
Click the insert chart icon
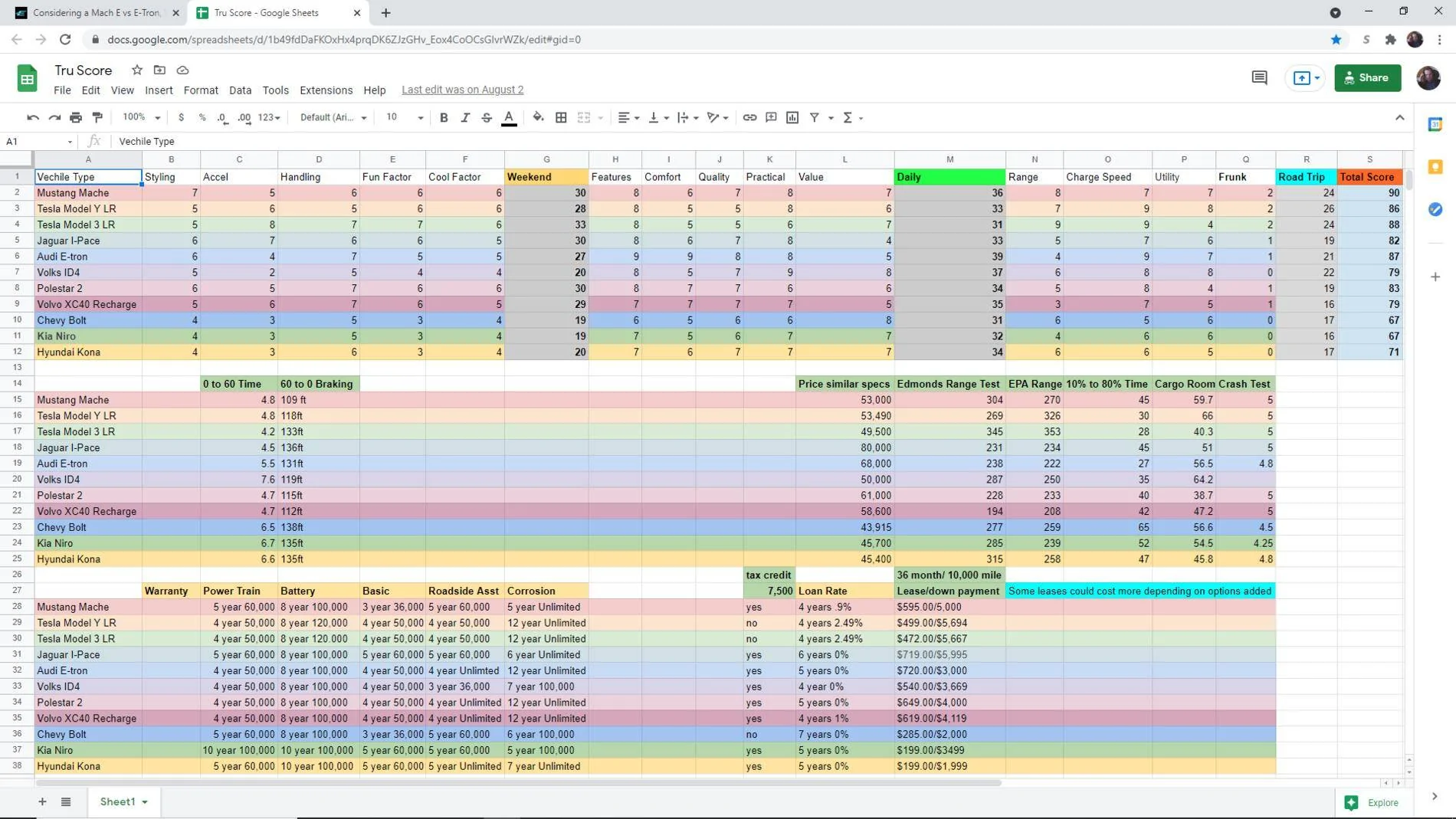click(792, 117)
